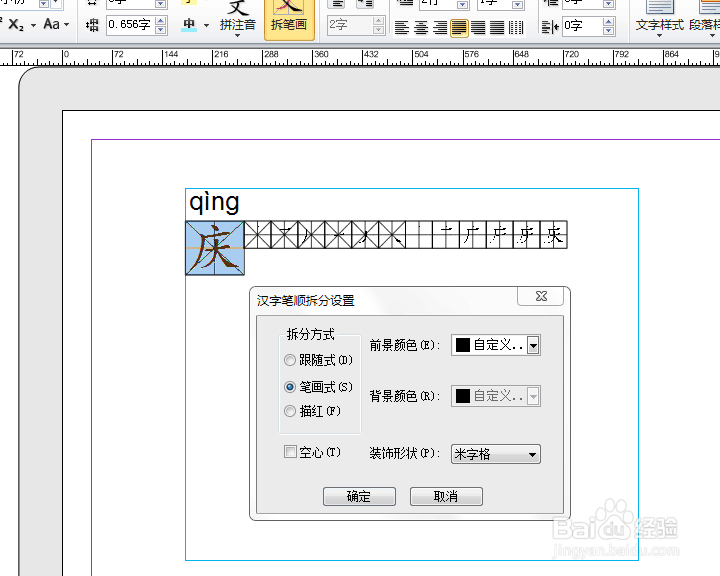Click the 取消 Cancel button

(x=446, y=497)
